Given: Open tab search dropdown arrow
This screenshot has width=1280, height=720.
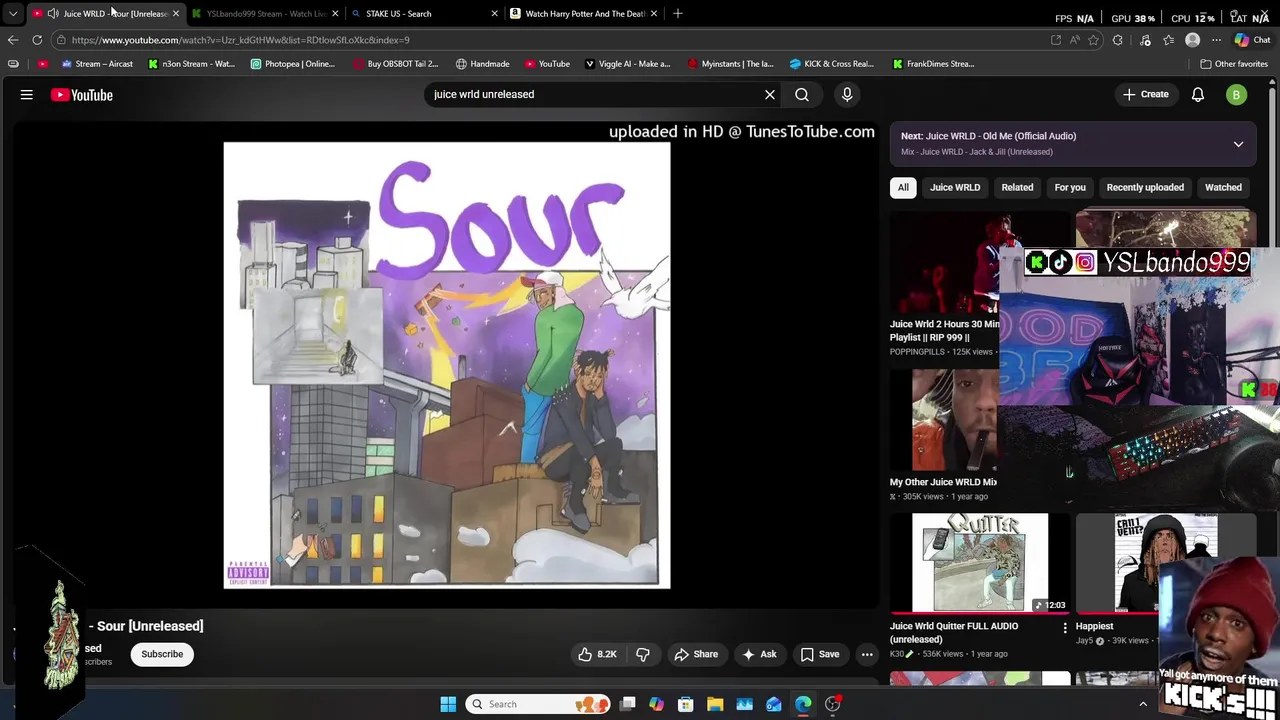Looking at the screenshot, I should pyautogui.click(x=13, y=14).
